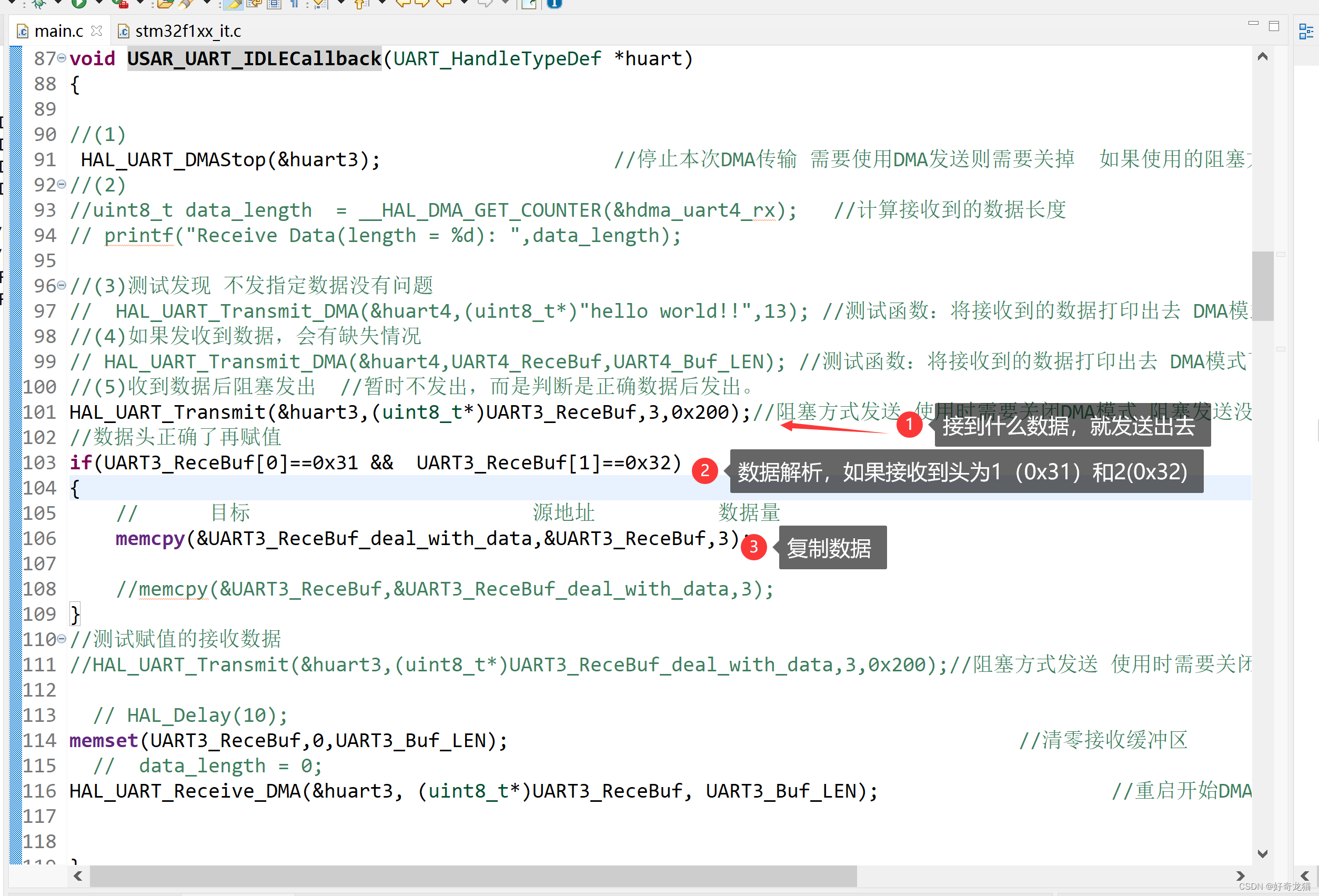This screenshot has height=896, width=1319.
Task: Open the Information Center icon
Action: click(x=554, y=3)
